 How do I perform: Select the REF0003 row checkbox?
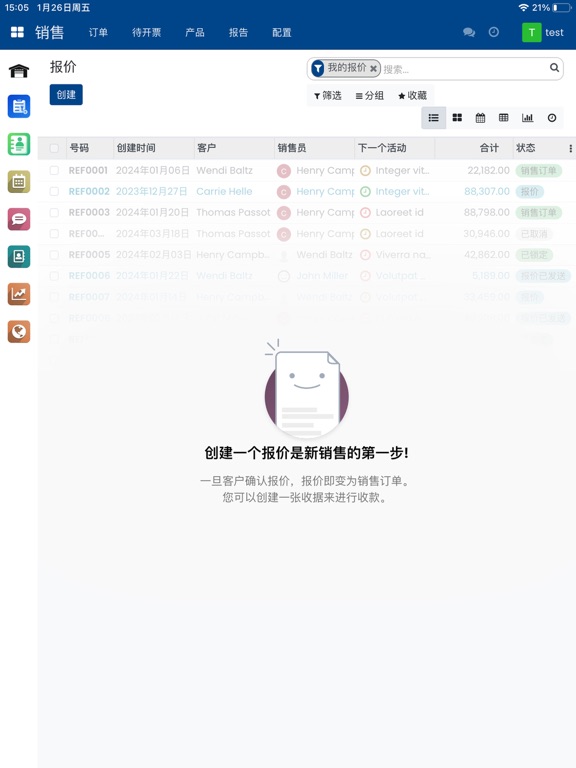click(x=54, y=213)
